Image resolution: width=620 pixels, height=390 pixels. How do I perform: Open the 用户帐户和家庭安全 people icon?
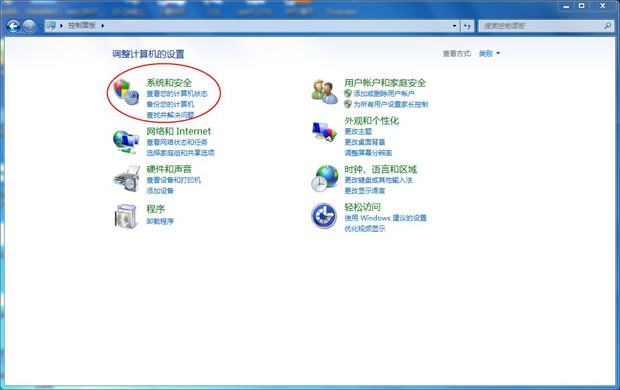(x=324, y=92)
